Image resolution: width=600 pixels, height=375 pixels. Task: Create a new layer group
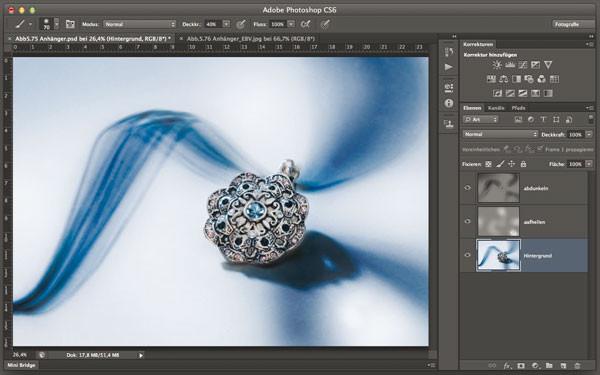[549, 366]
